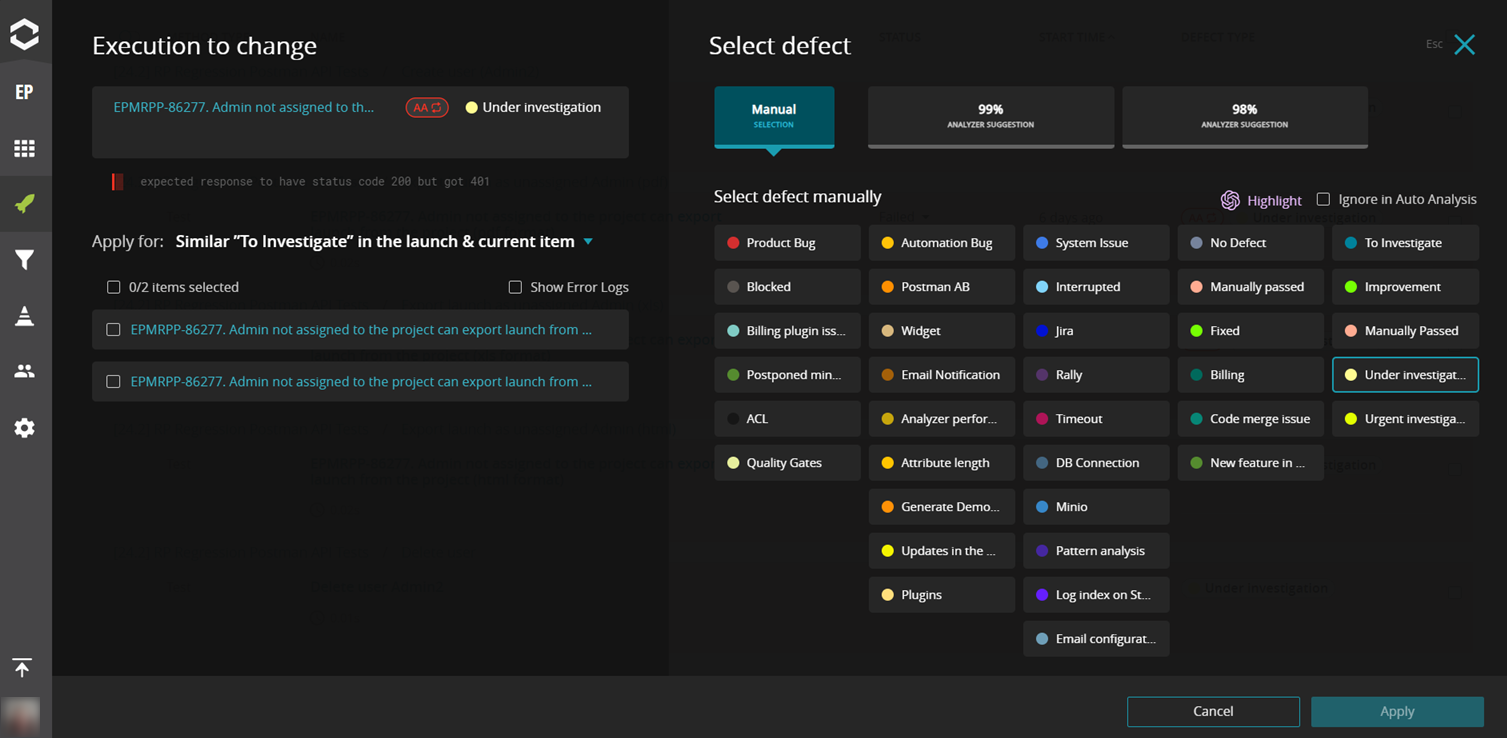This screenshot has width=1507, height=738.
Task: Pick Manually Passed below Improvement
Action: click(x=1405, y=331)
